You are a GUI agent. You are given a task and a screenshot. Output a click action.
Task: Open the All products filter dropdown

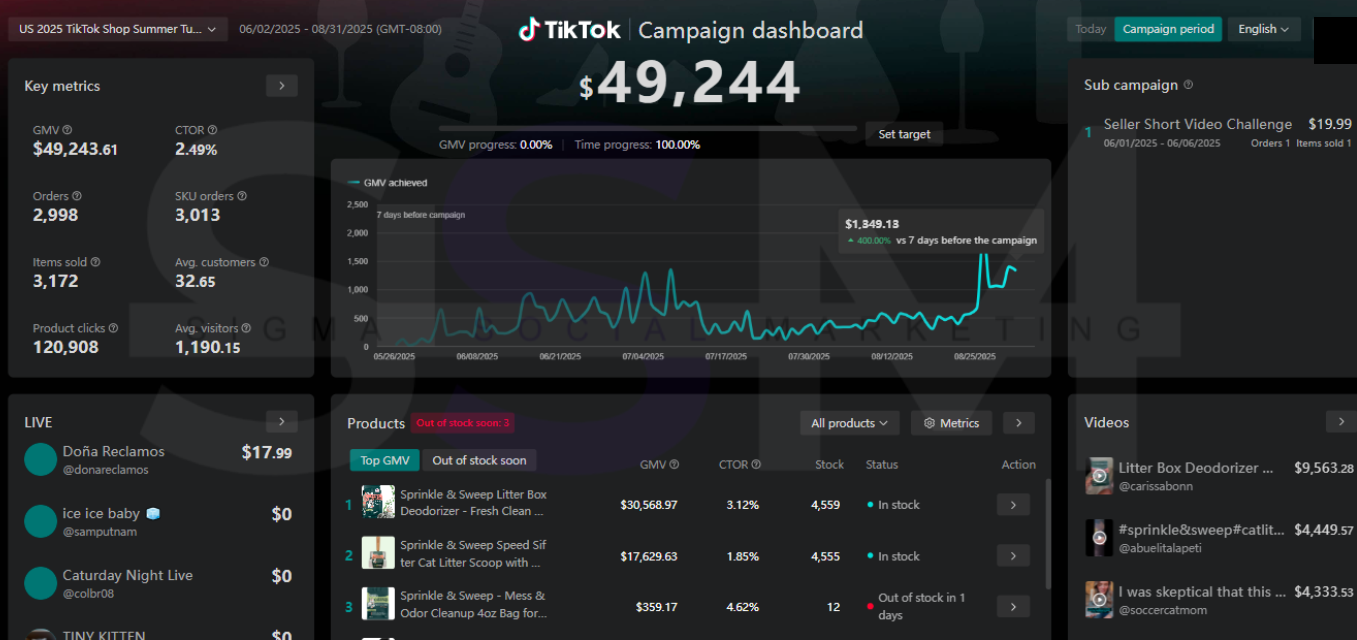point(850,423)
